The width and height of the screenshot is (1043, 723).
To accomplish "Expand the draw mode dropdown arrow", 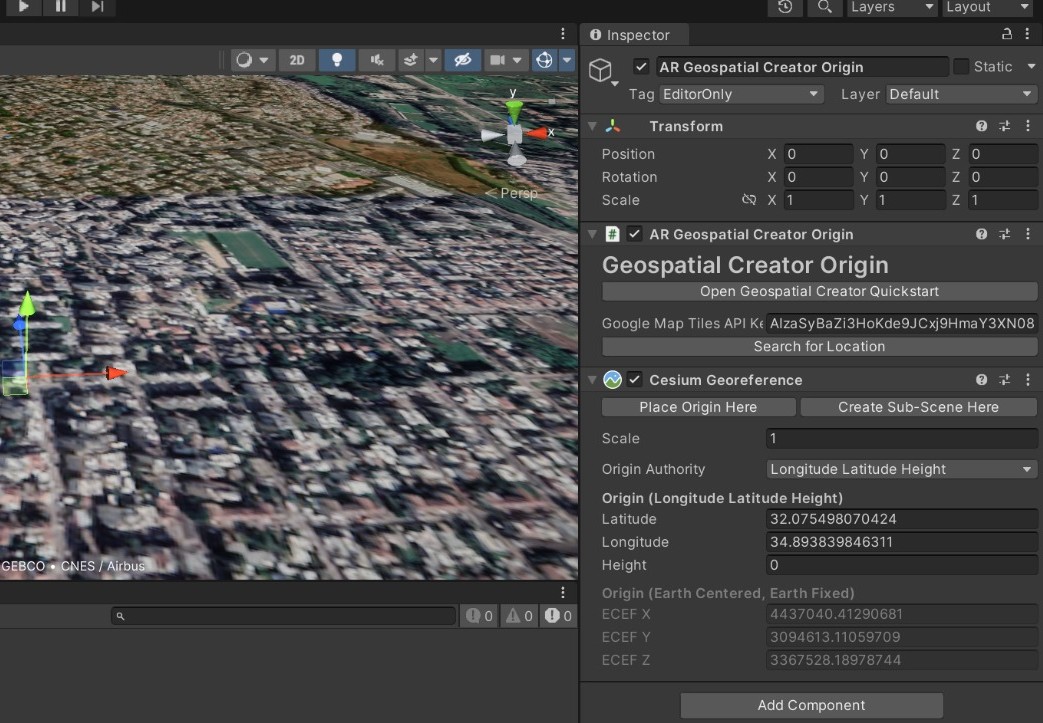I will coord(264,61).
